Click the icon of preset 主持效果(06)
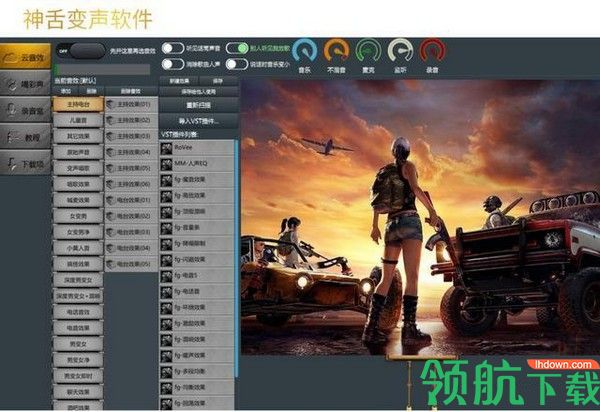 tap(111, 184)
